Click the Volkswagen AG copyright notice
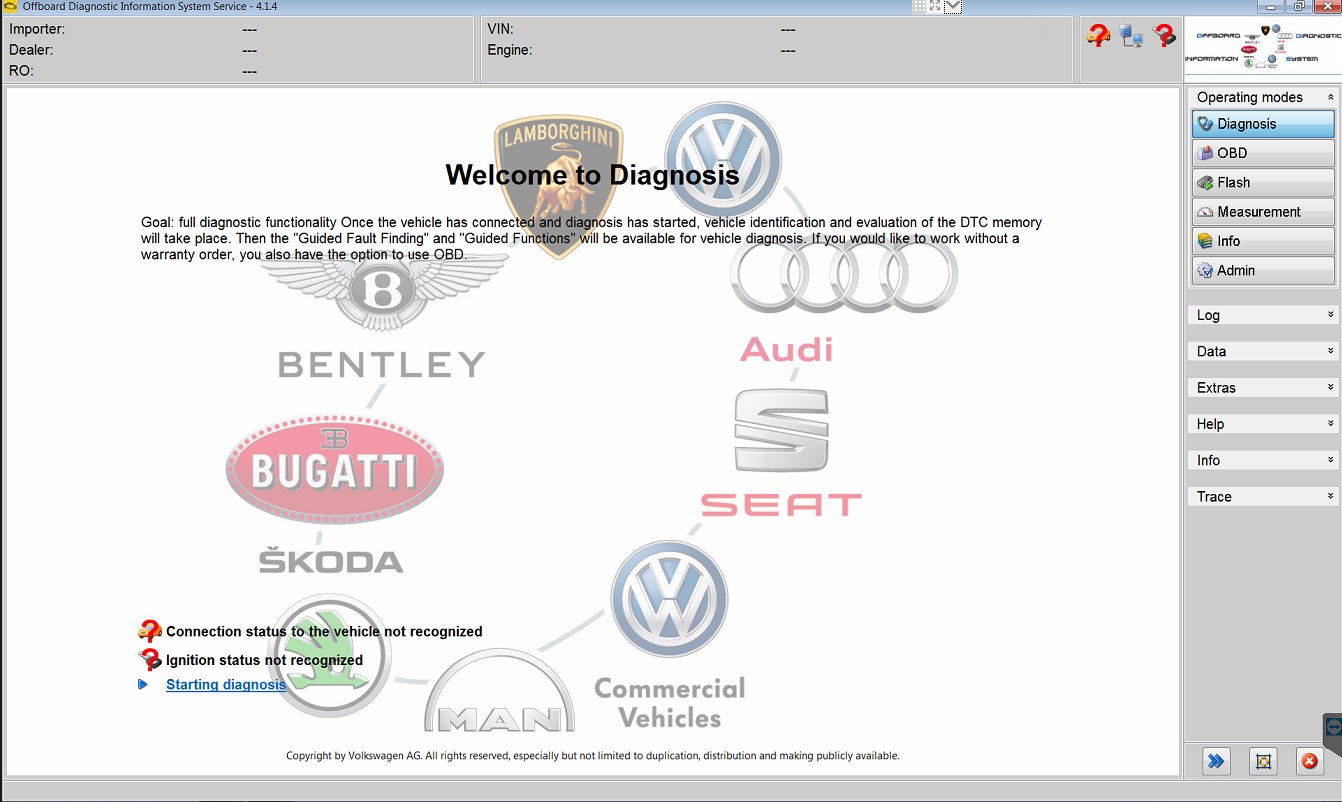The width and height of the screenshot is (1342, 802). [593, 756]
